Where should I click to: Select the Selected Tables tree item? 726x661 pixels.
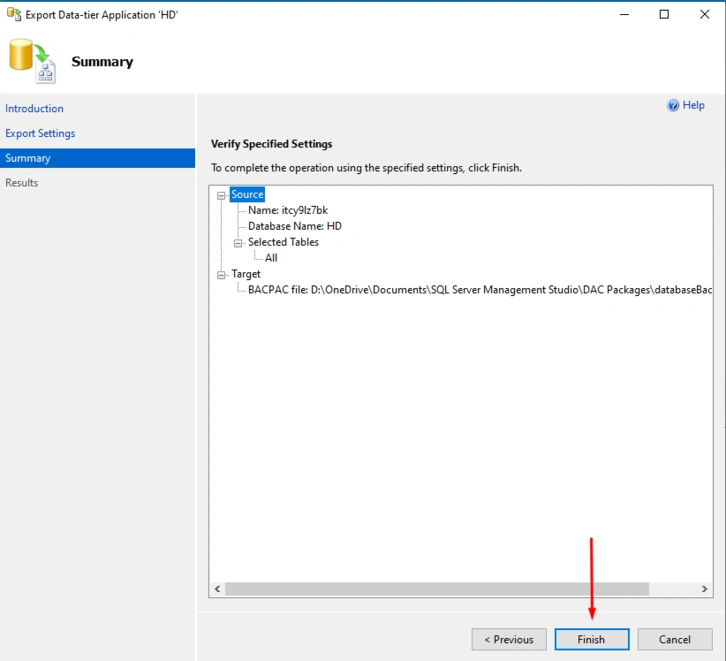283,242
